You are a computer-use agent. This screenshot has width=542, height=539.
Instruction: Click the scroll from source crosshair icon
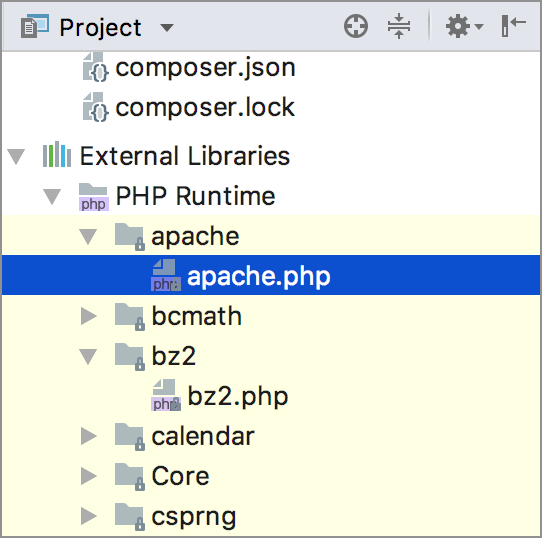[x=356, y=26]
